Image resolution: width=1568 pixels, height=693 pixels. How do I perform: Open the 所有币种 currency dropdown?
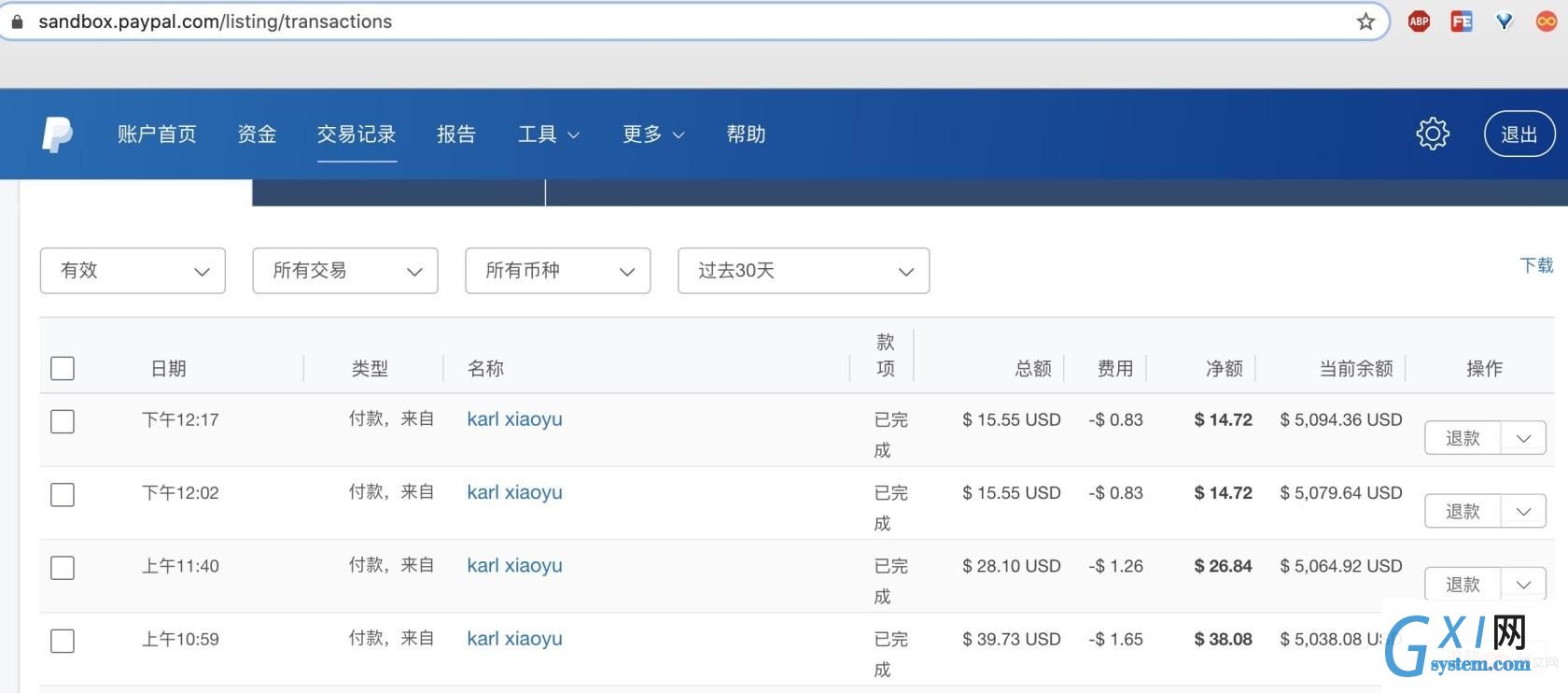click(558, 271)
